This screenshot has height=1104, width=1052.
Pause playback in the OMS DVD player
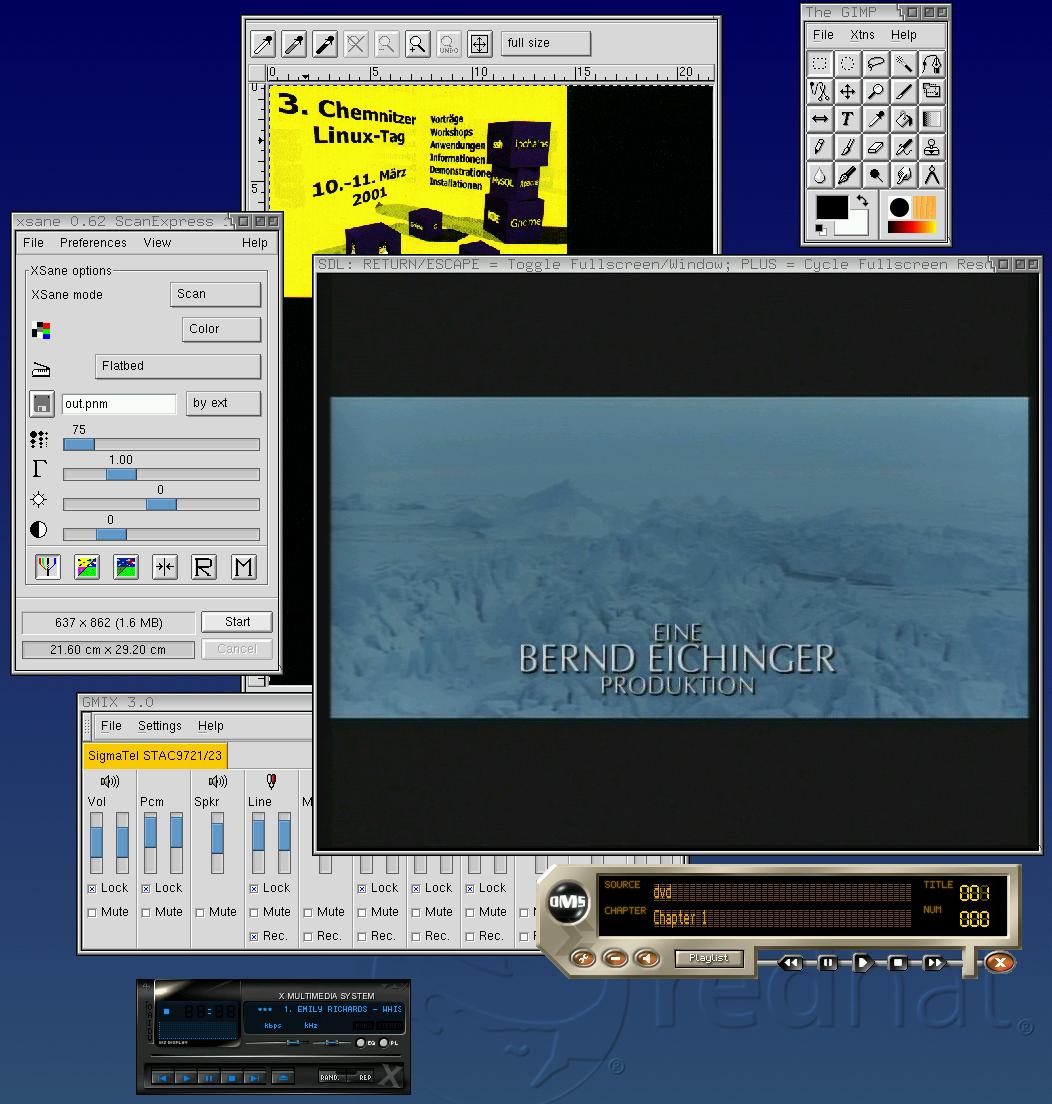click(x=828, y=963)
